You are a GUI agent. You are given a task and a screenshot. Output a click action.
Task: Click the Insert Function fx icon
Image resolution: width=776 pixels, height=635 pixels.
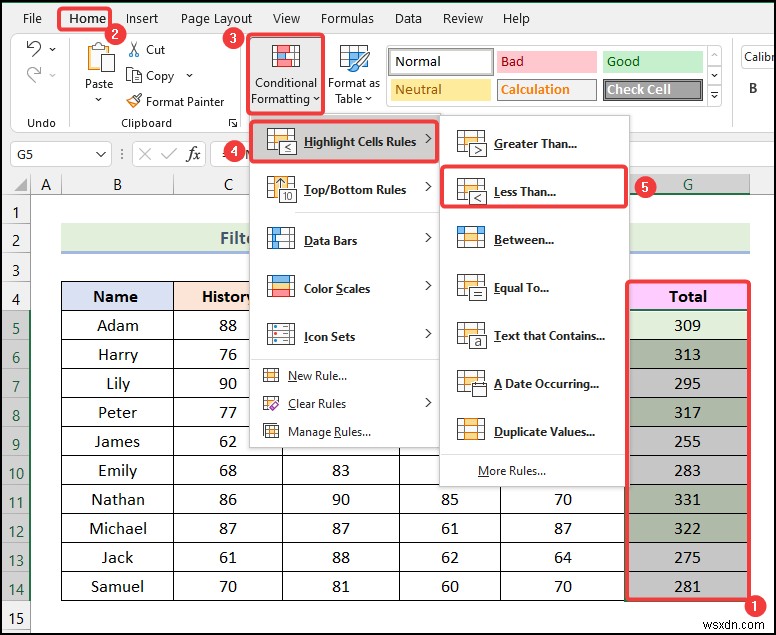tap(194, 154)
